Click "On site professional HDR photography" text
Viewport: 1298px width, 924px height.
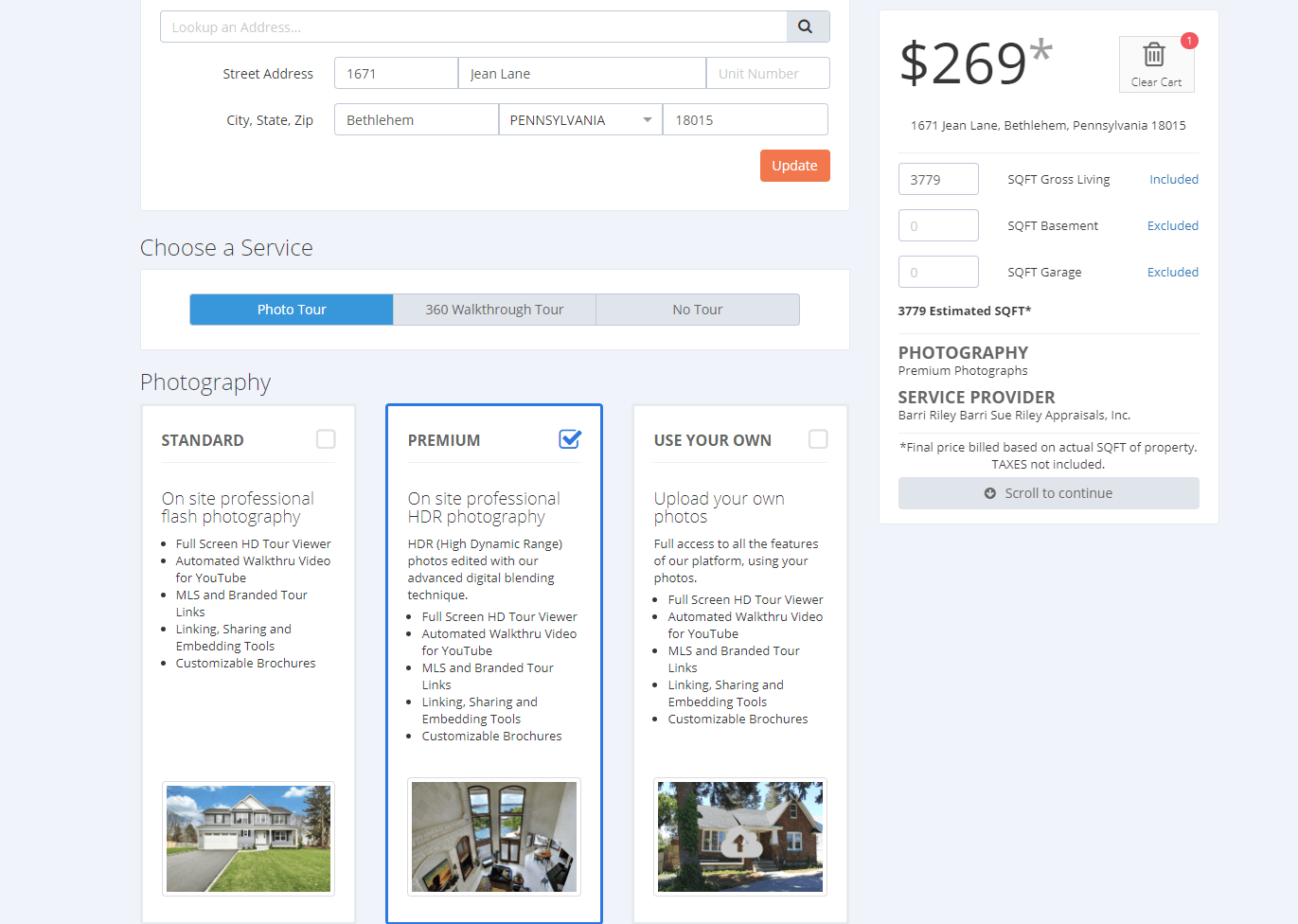pyautogui.click(x=484, y=507)
